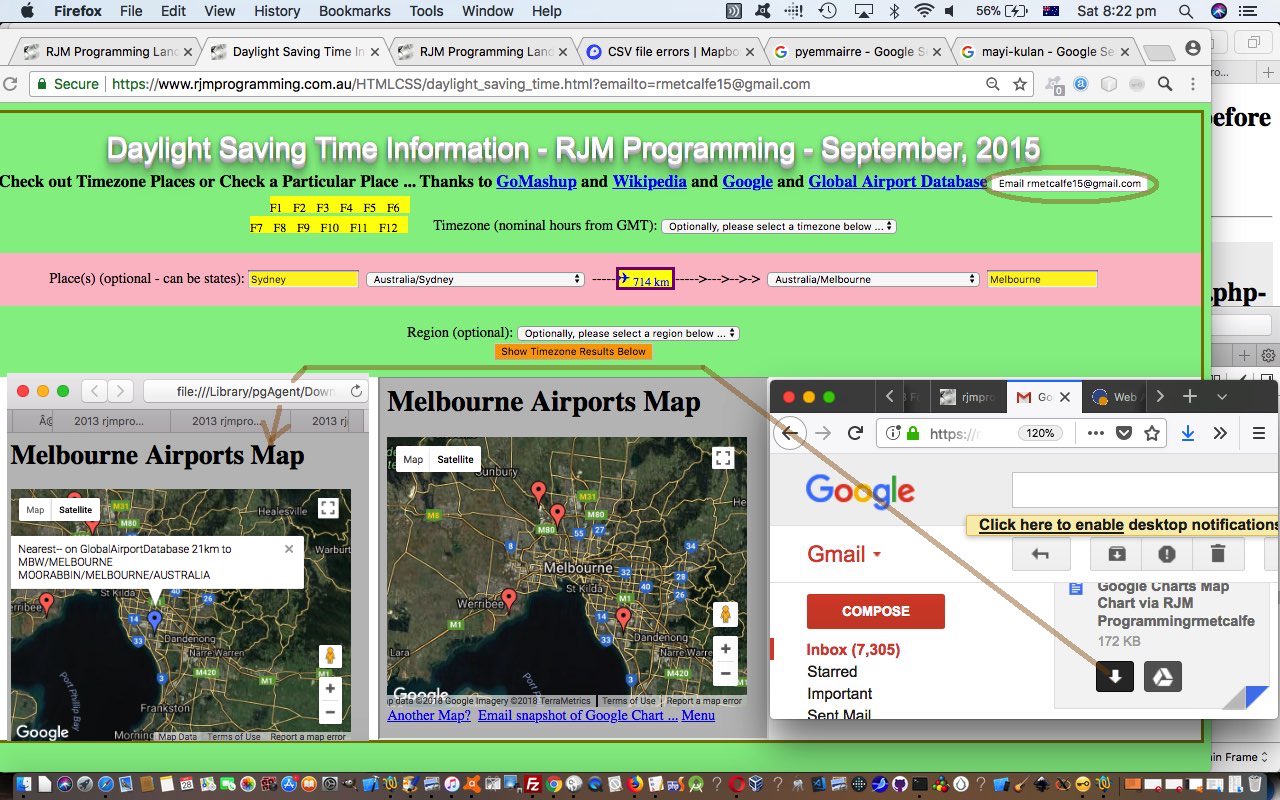Open the Australia/Sydney place dropdown
The height and width of the screenshot is (800, 1280).
coord(475,279)
